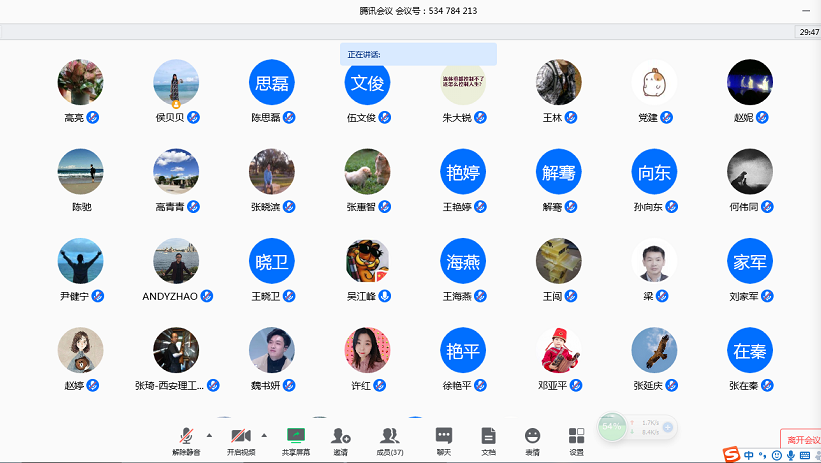Viewport: 821px width, 463px height.
Task: Click the Sogou input method S icon
Action: point(733,455)
